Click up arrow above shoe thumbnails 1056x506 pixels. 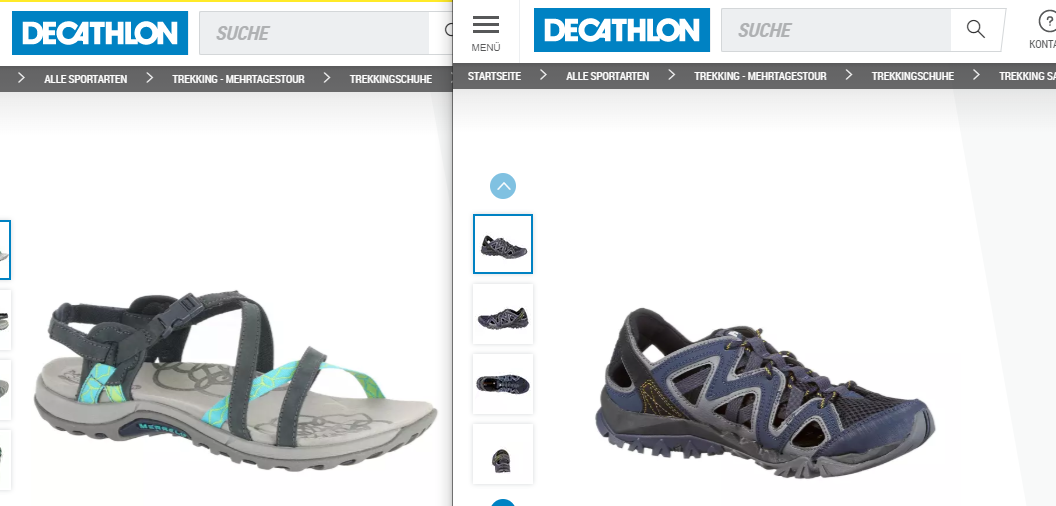click(x=503, y=186)
